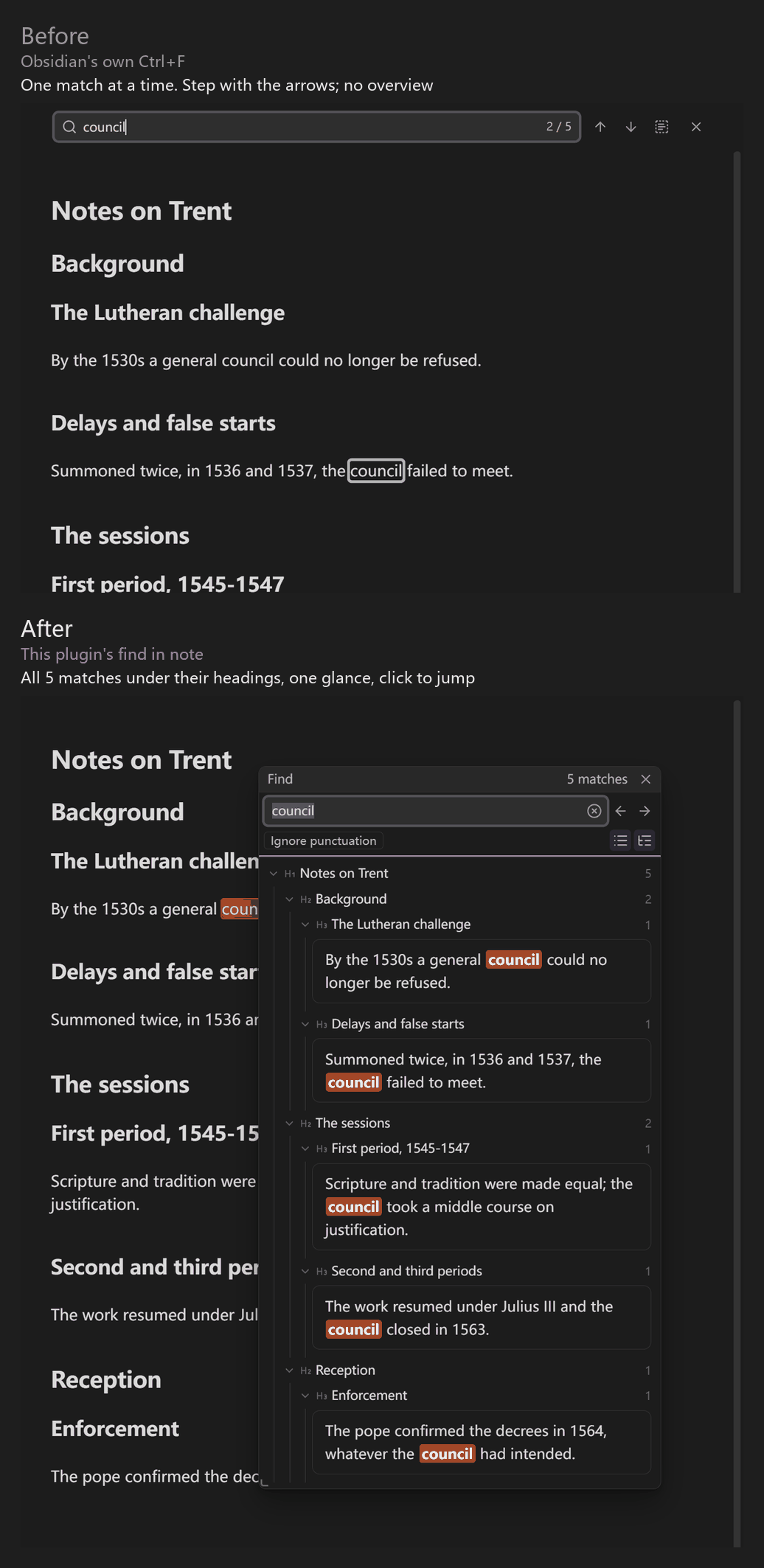Collapse Delays and false starts node
This screenshot has height=1568, width=764.
coord(305,1024)
